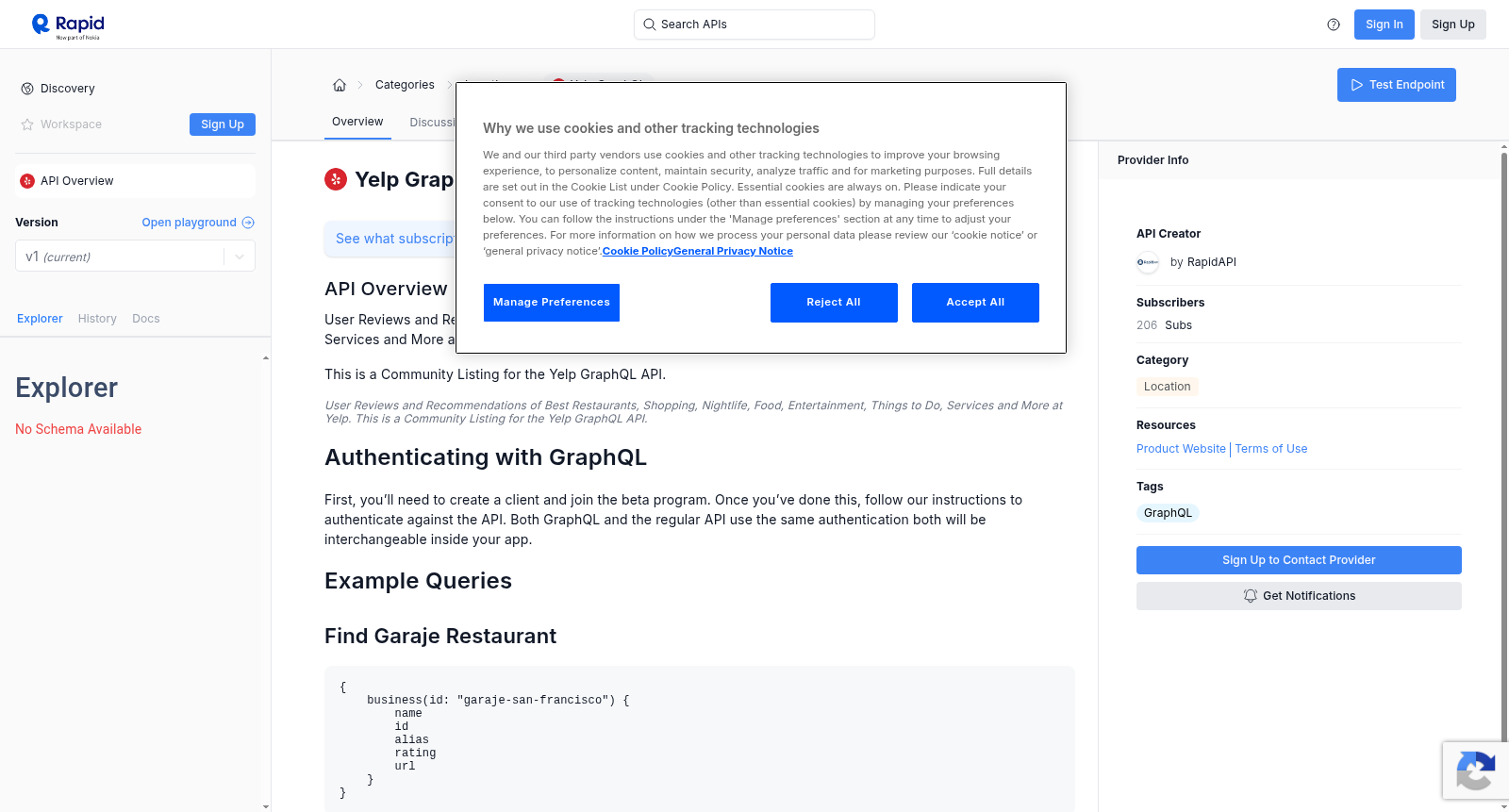
Task: Switch to the Overview tab
Action: click(x=357, y=122)
